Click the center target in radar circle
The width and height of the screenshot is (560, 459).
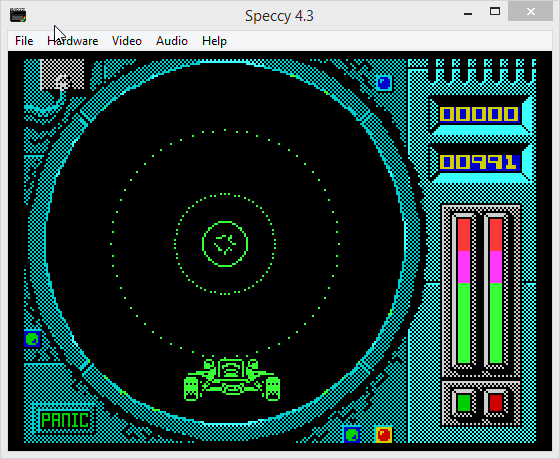point(225,244)
